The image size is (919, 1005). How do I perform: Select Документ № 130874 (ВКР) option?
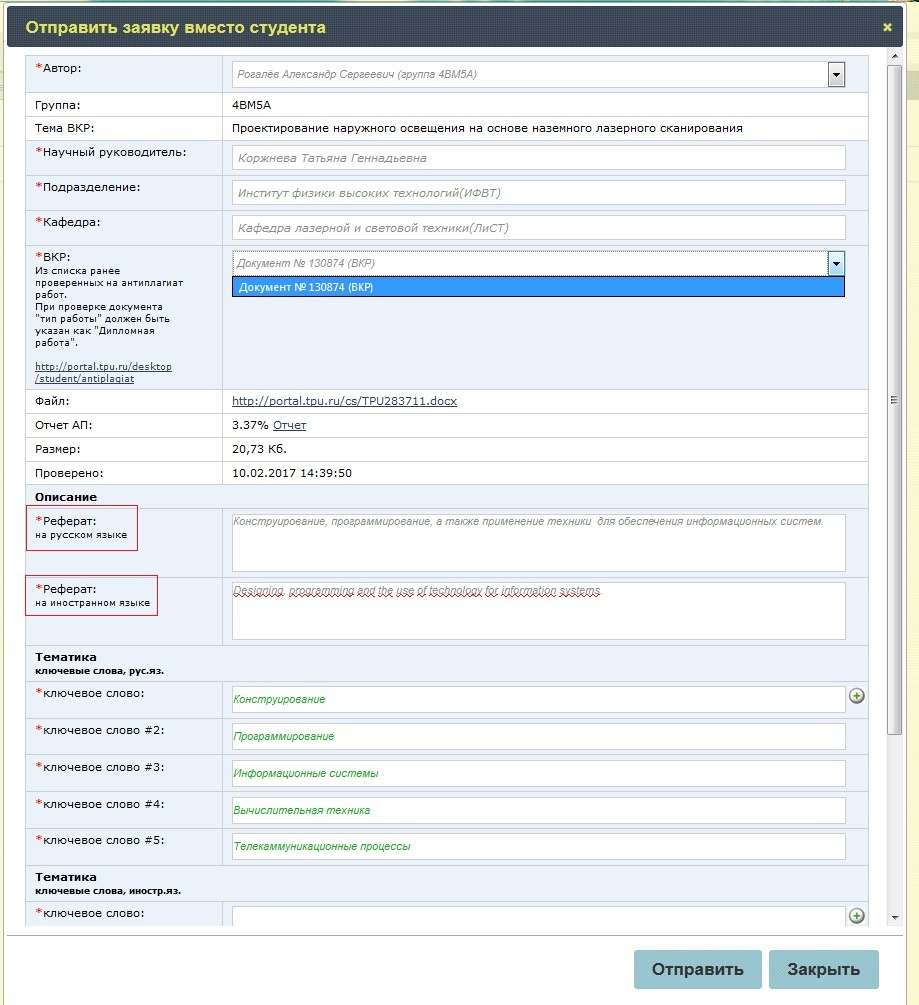coord(538,287)
